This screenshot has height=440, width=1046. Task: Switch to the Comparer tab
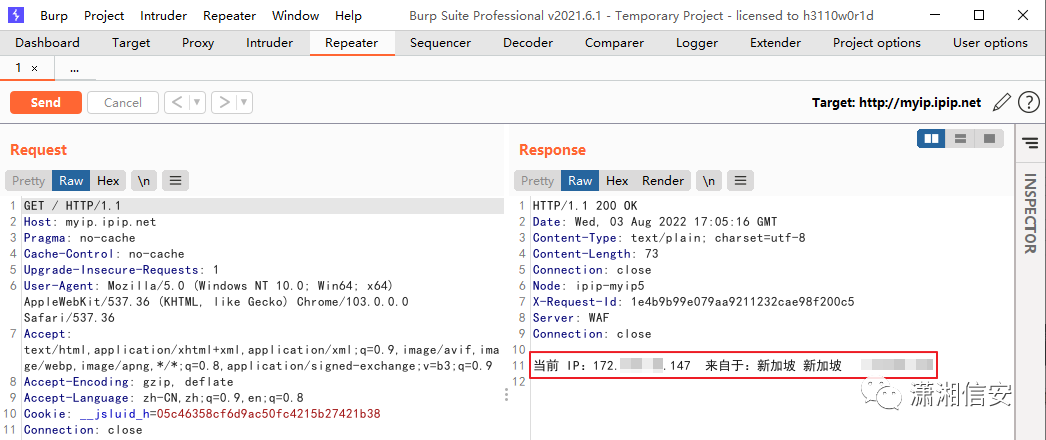point(614,43)
